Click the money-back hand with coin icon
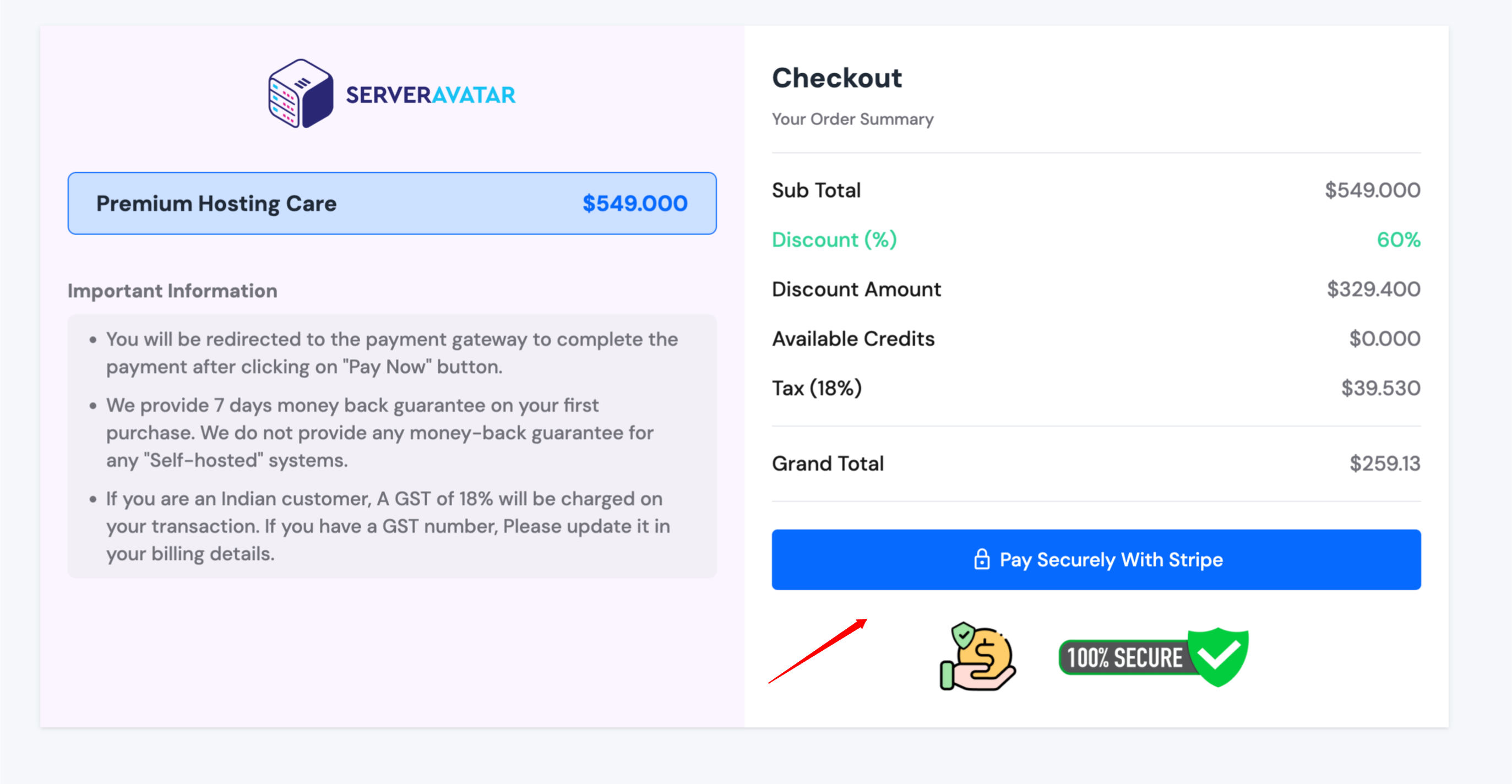1512x784 pixels. coord(978,657)
